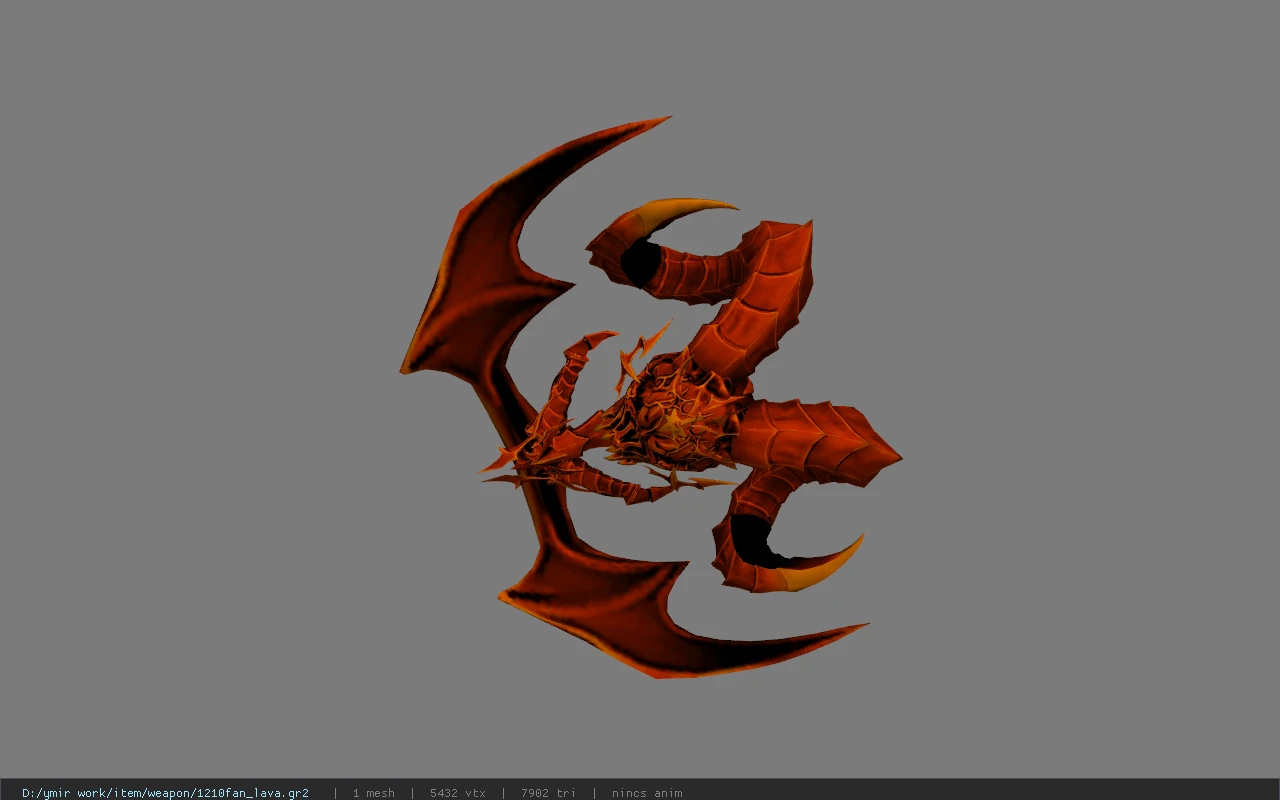This screenshot has height=800, width=1280.
Task: Click the 'nincs anim' status entry
Action: pyautogui.click(x=647, y=793)
